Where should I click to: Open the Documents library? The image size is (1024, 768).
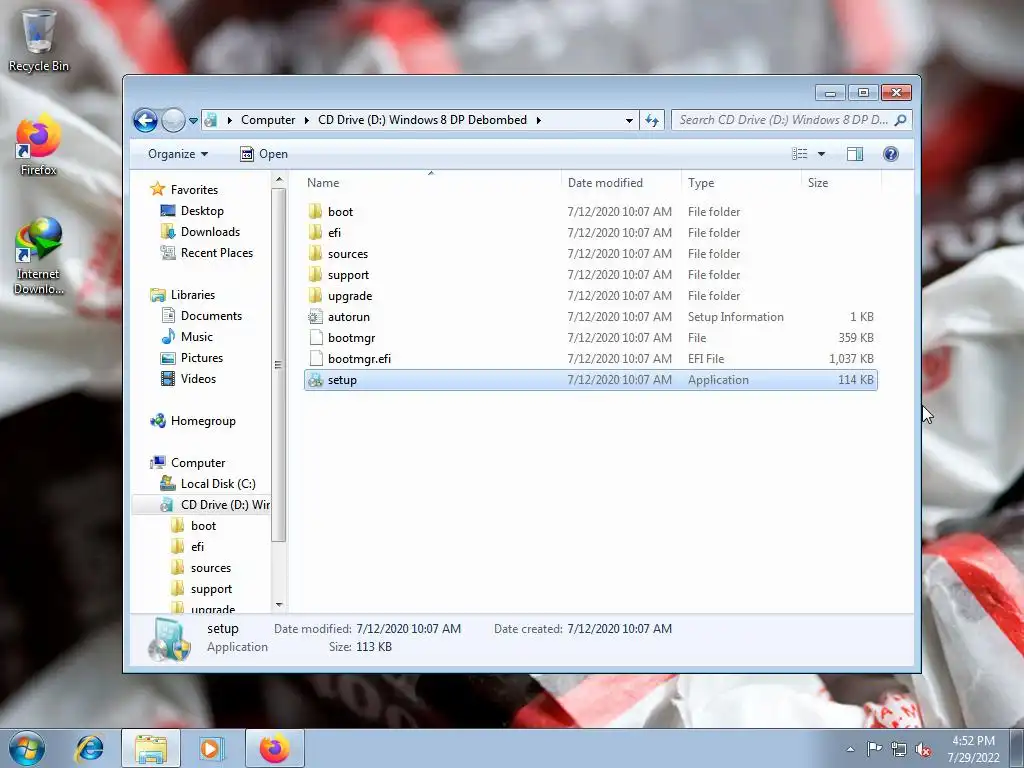click(202, 316)
